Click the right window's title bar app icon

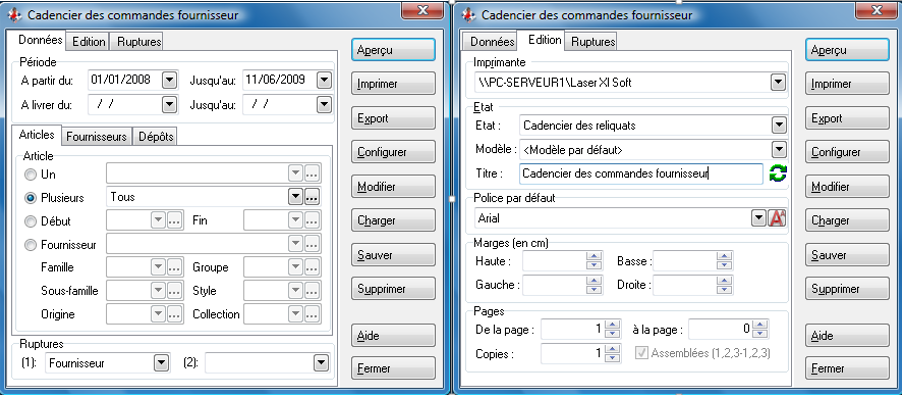tap(469, 15)
